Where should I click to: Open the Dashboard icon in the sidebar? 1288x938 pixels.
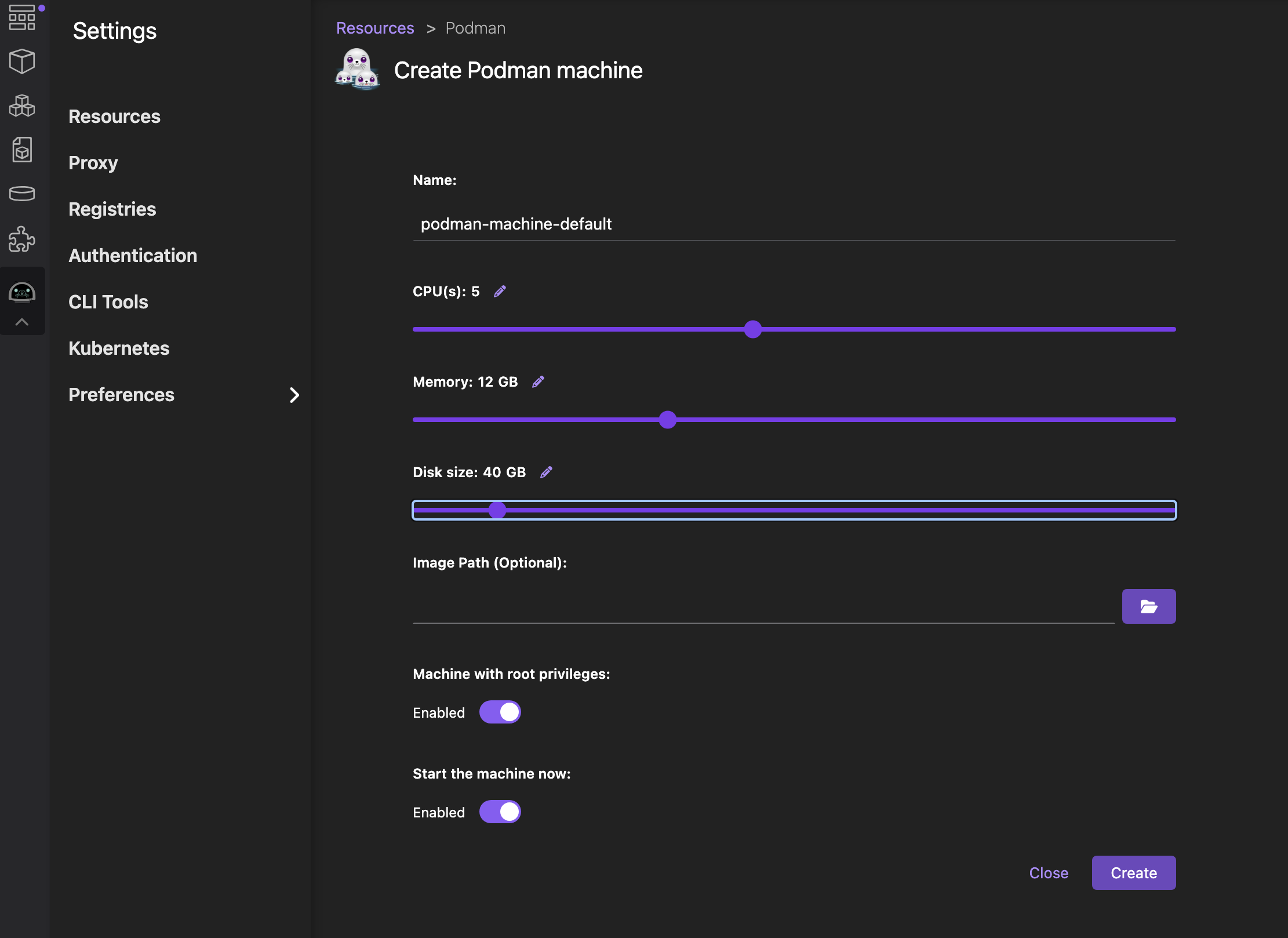click(x=22, y=17)
